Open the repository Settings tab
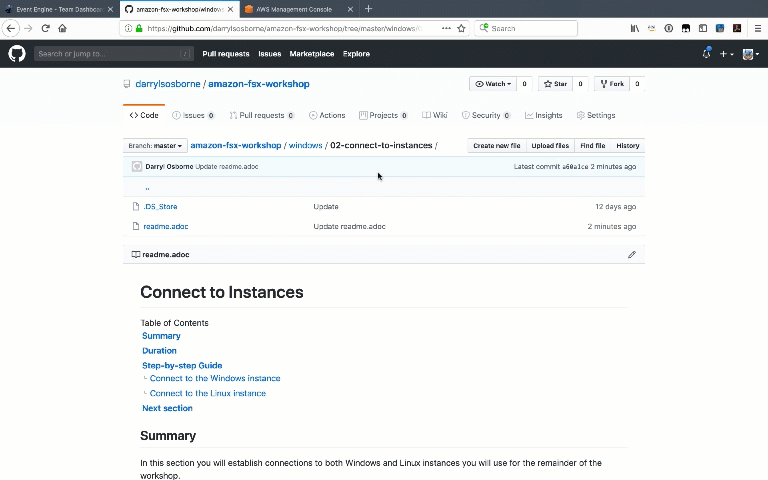The width and height of the screenshot is (768, 480). (x=596, y=115)
